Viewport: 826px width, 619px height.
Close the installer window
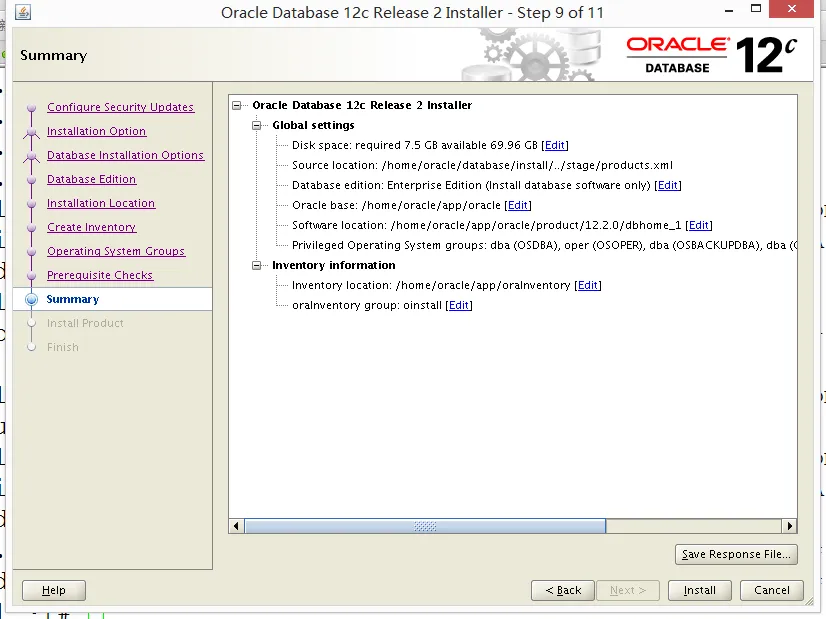tap(792, 9)
